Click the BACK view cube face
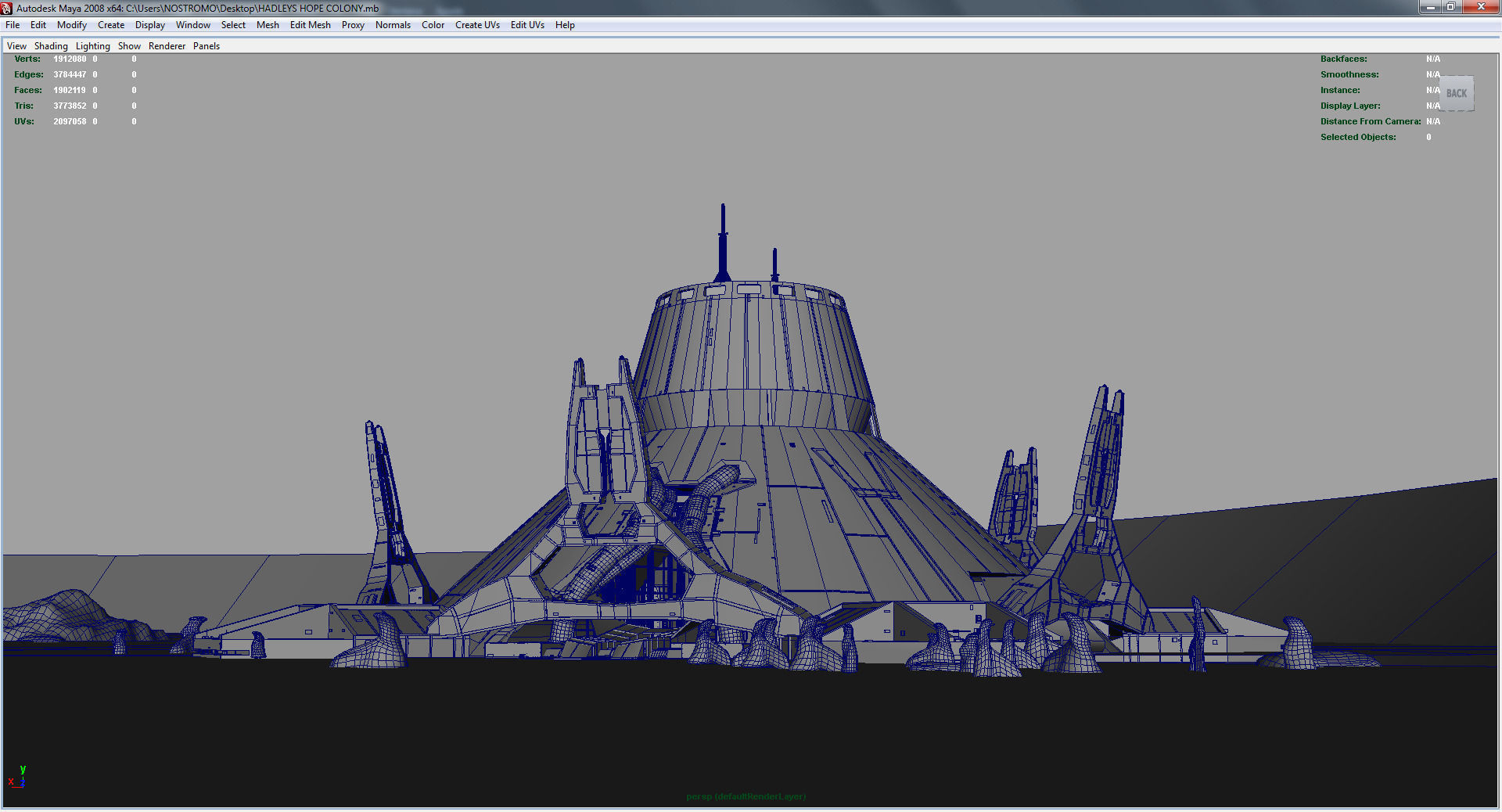The height and width of the screenshot is (812, 1502). [x=1457, y=94]
